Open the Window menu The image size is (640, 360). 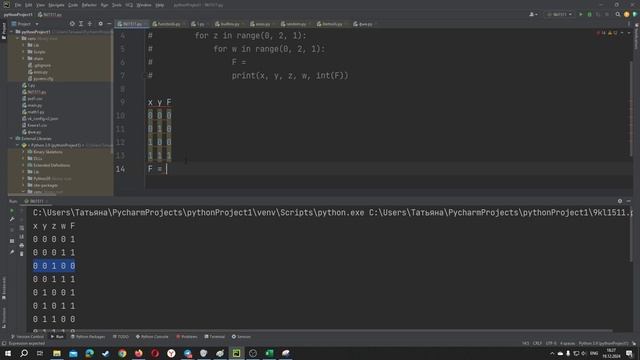point(144,5)
